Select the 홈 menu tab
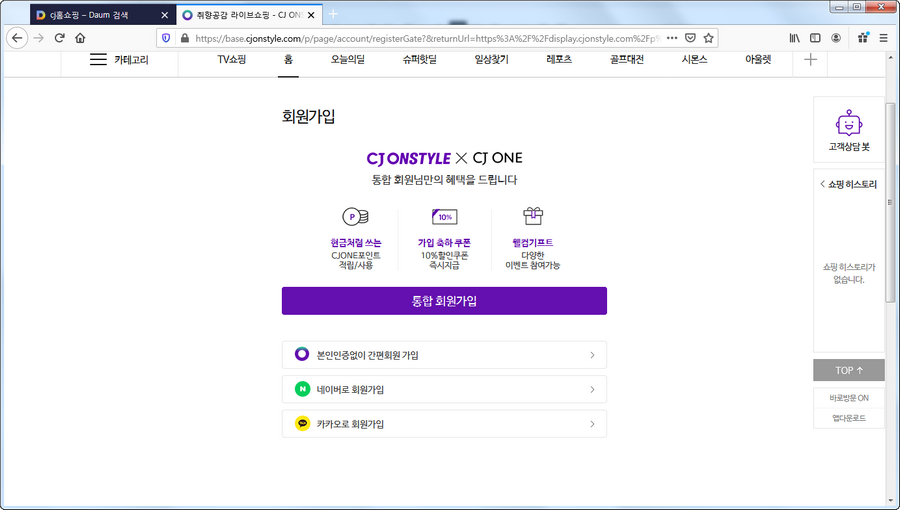Image resolution: width=900 pixels, height=510 pixels. (x=288, y=59)
